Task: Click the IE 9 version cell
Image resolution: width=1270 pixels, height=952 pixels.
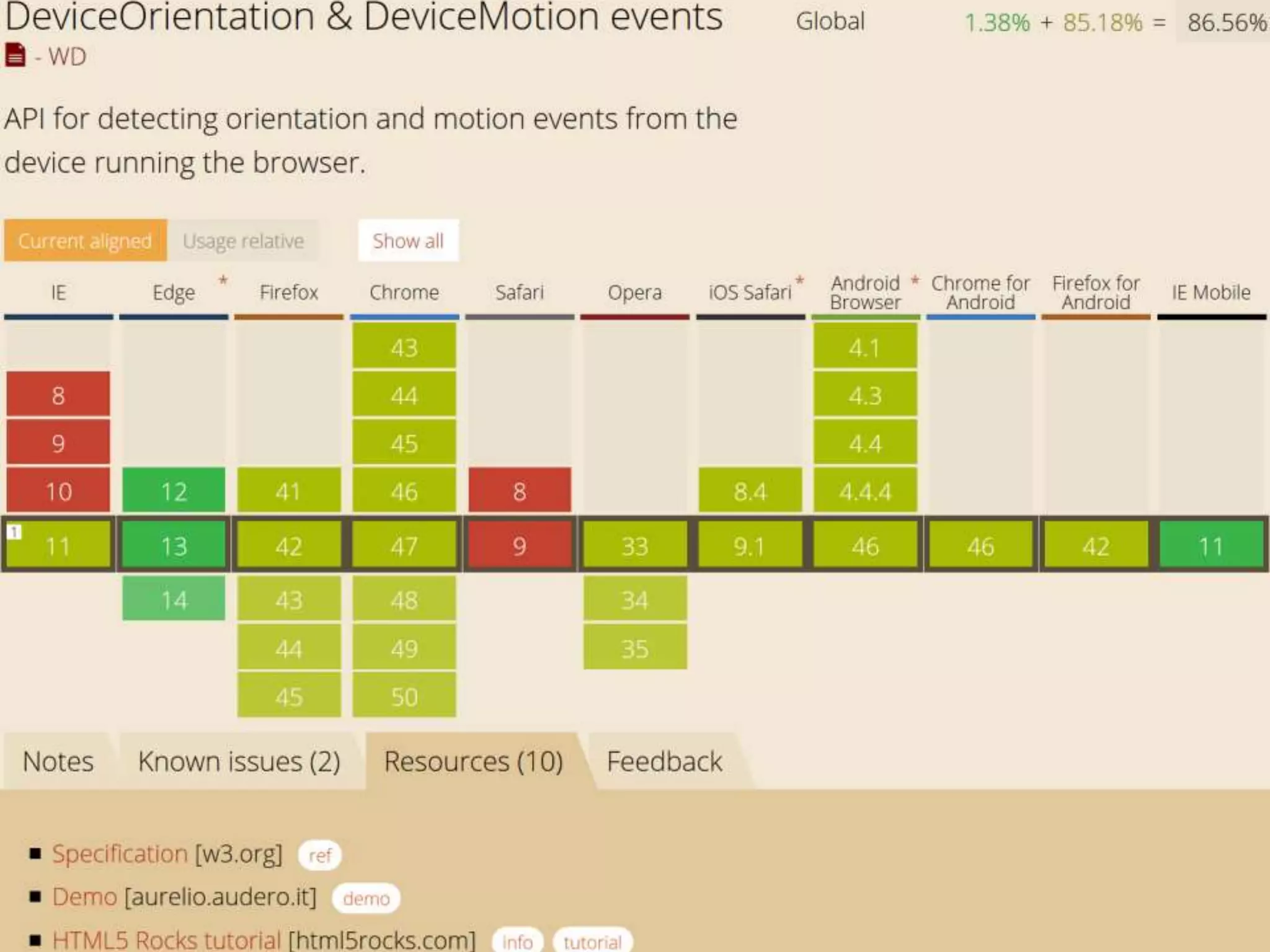Action: click(58, 443)
